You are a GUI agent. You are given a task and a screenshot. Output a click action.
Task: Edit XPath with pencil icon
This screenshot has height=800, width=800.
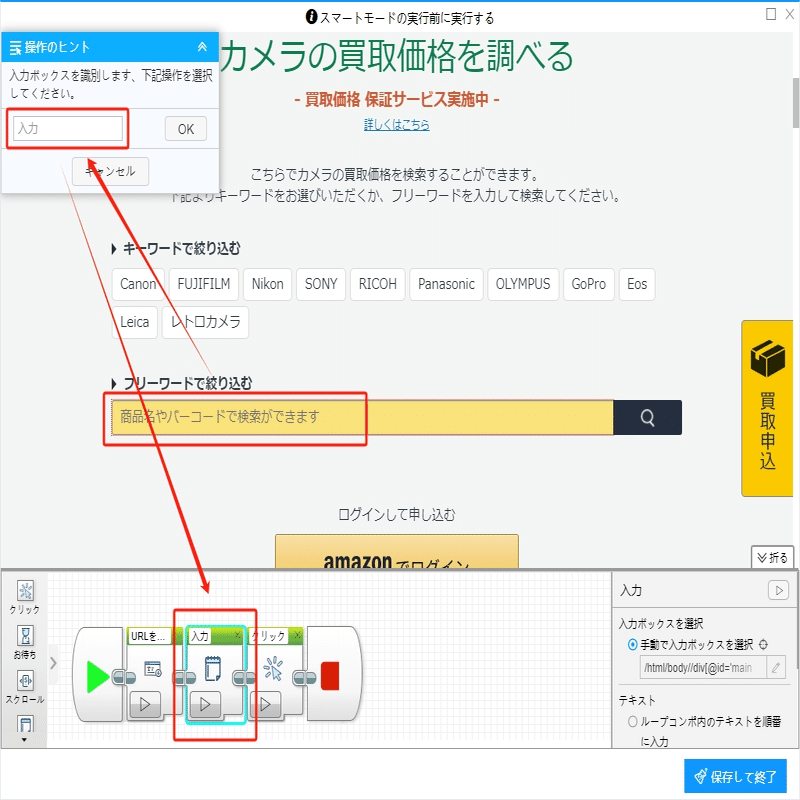[x=776, y=667]
